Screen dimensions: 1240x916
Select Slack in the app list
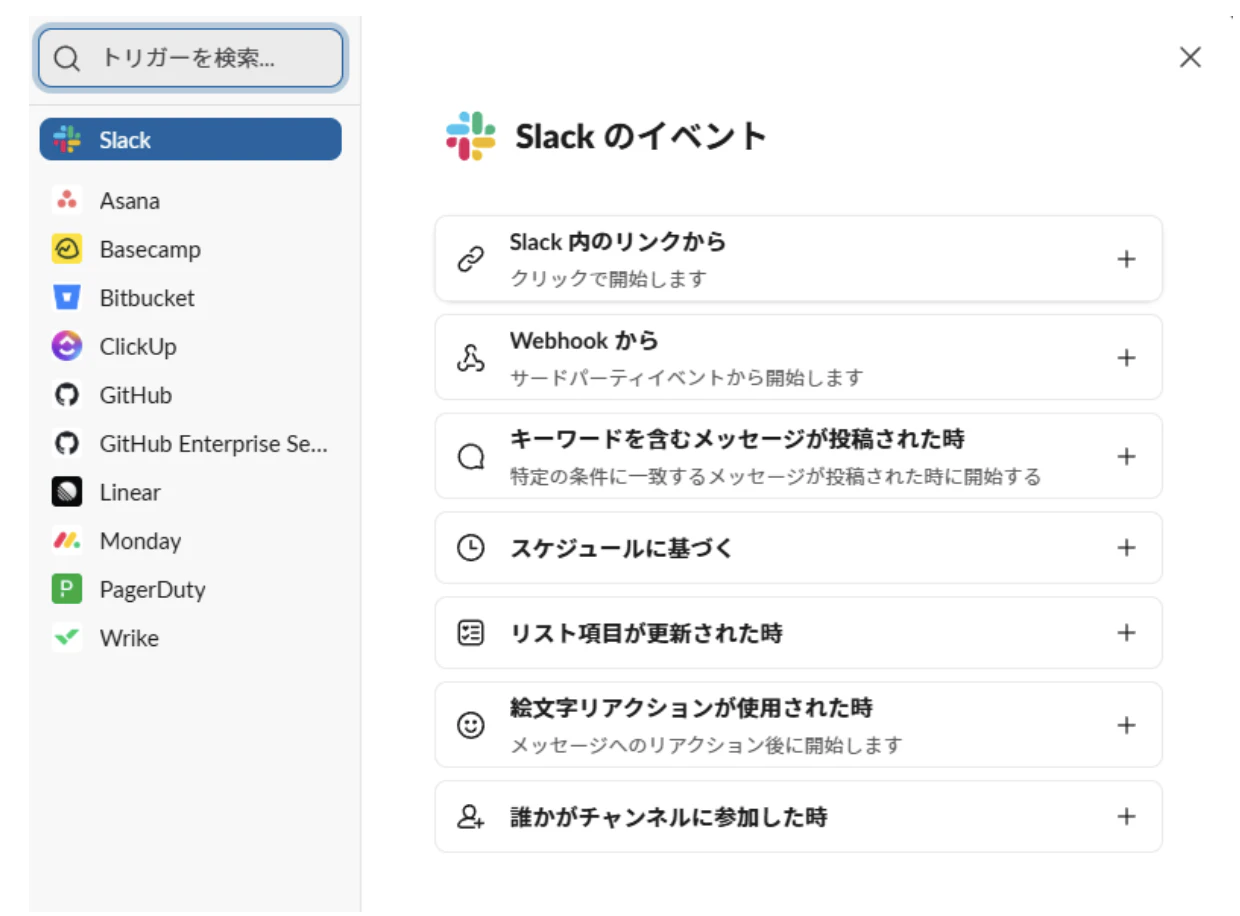pos(190,139)
